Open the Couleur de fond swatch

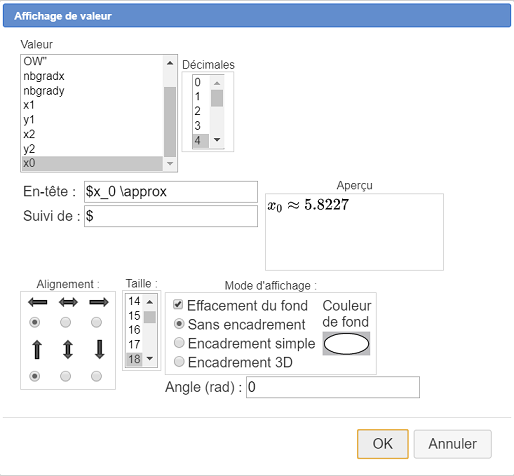pos(346,344)
